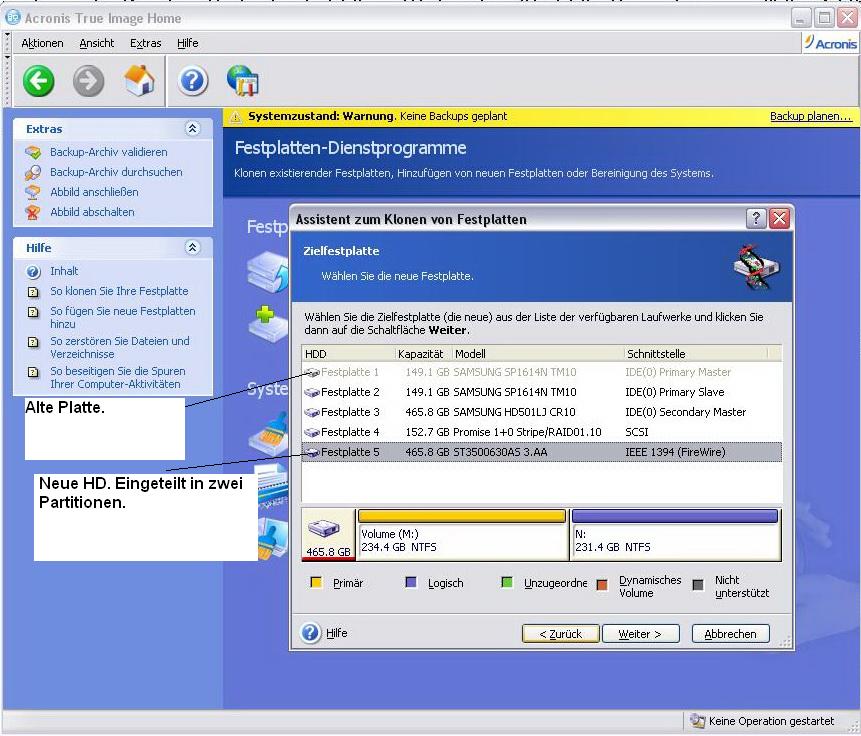Select Festplatte 3 SAMSUNG HD501LJ row
The height and width of the screenshot is (736, 861).
541,412
